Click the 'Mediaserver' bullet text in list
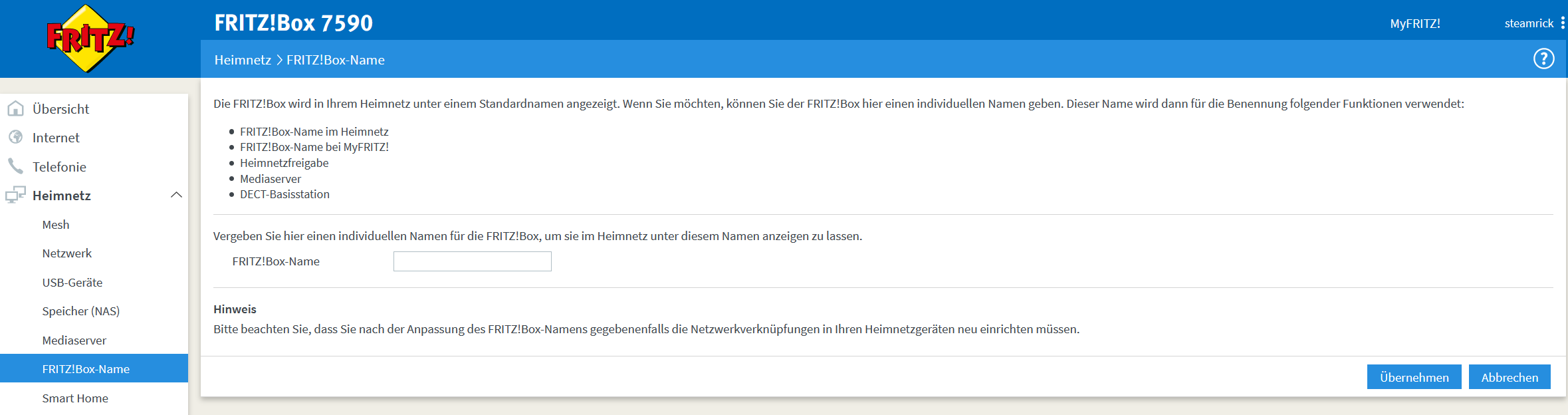 pos(271,179)
